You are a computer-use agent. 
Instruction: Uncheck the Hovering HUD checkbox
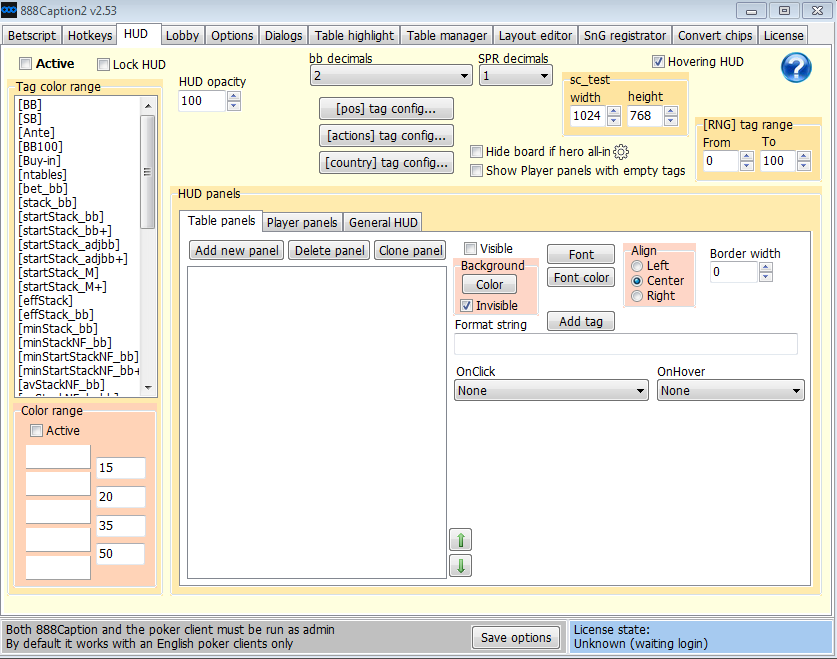coord(658,61)
